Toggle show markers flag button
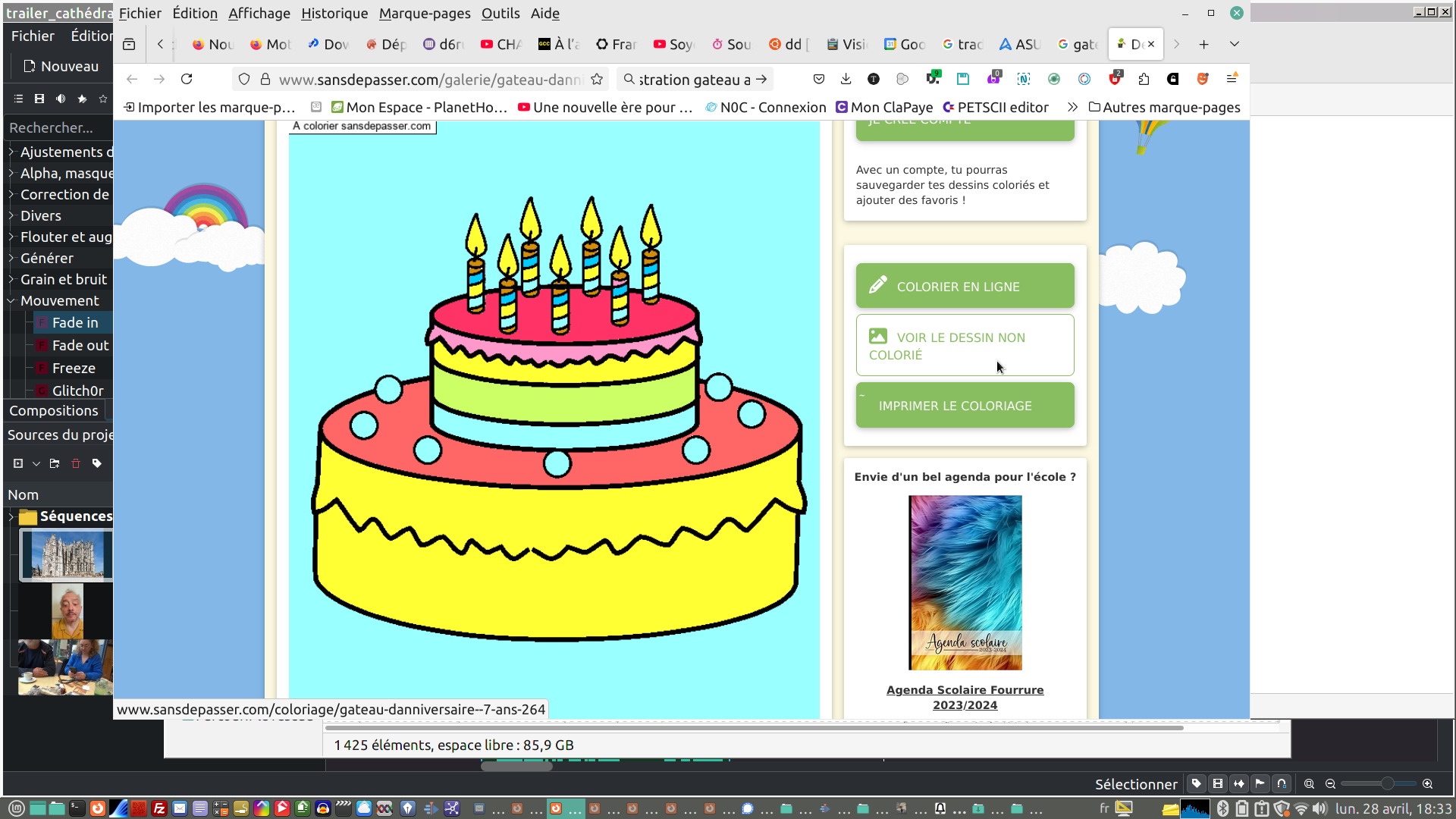Image resolution: width=1456 pixels, height=819 pixels. click(1260, 783)
